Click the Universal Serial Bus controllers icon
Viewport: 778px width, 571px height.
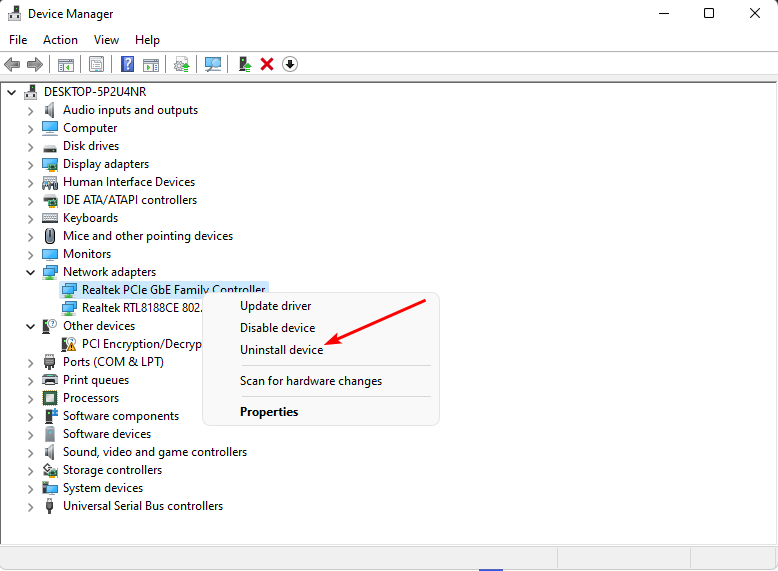pos(49,506)
